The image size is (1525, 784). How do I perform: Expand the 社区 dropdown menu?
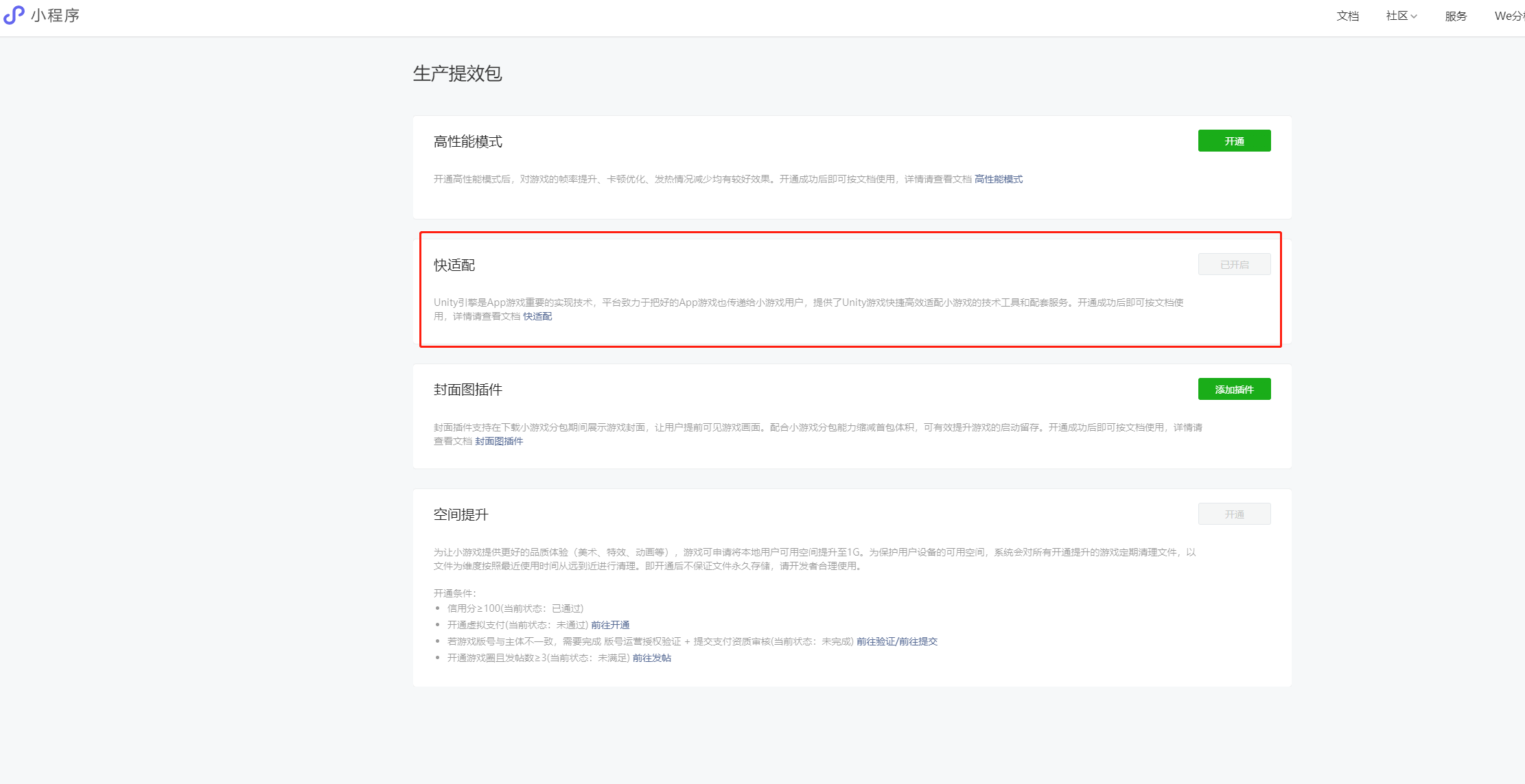(1401, 16)
